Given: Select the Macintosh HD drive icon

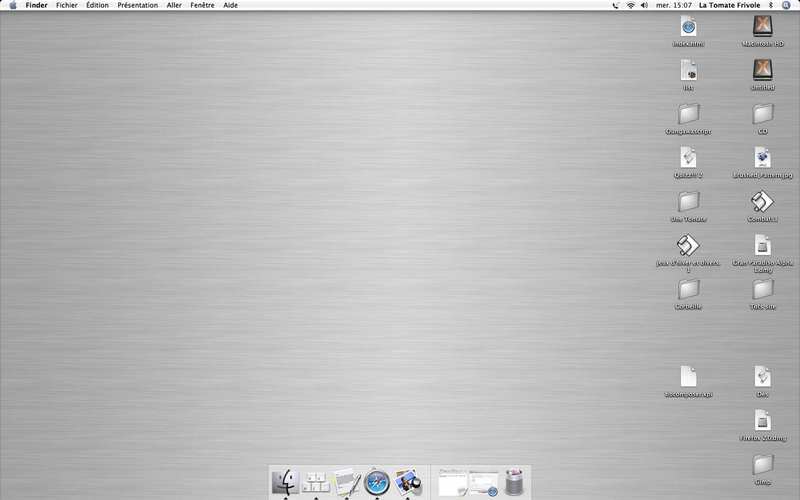Looking at the screenshot, I should tap(763, 27).
